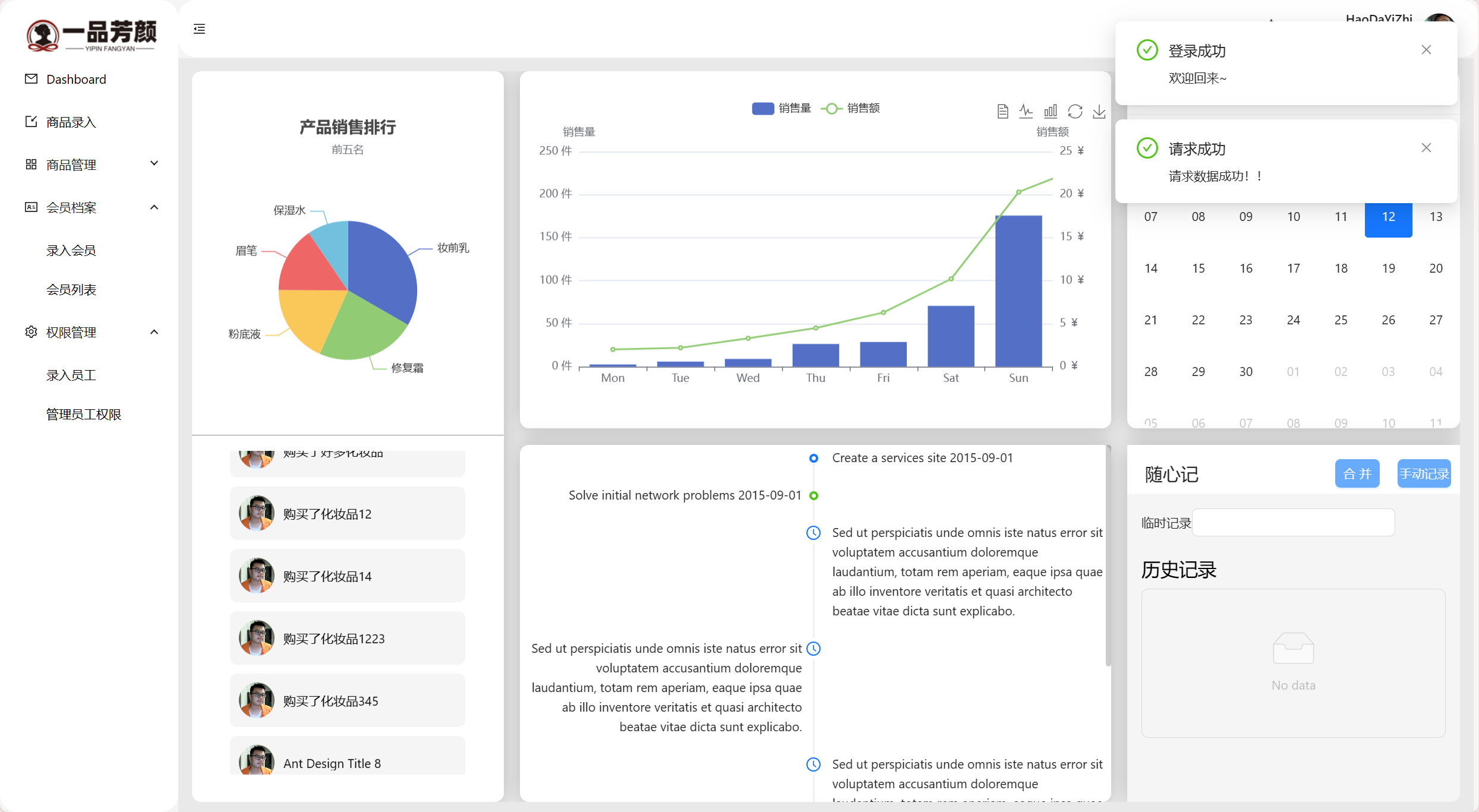
Task: Toggle the 销售额 legend series
Action: tap(850, 108)
